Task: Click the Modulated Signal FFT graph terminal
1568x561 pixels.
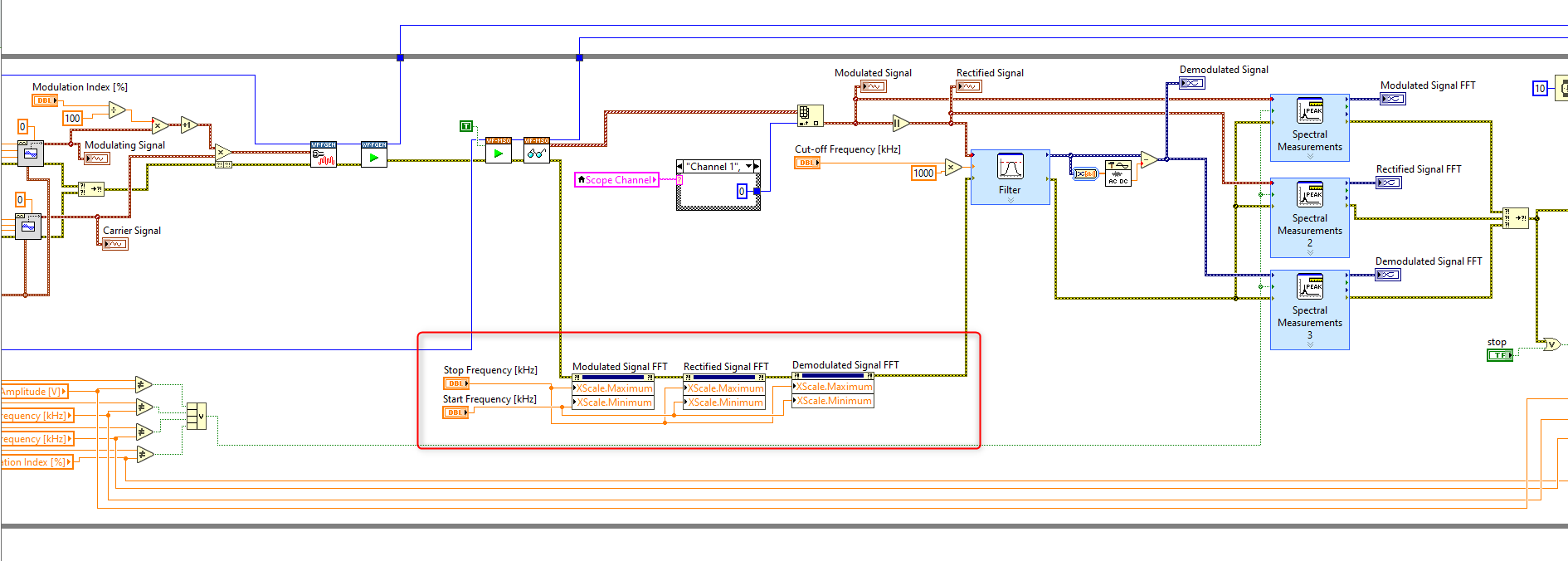Action: 1393,99
